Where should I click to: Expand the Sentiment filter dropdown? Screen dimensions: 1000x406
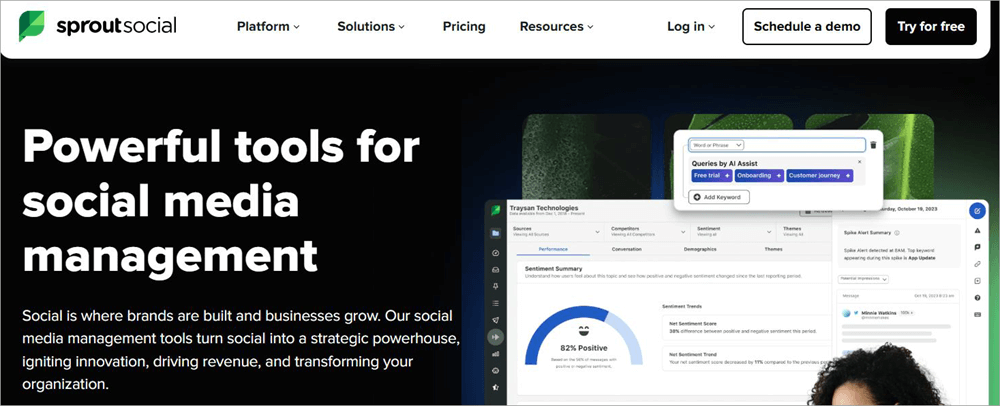coord(733,231)
